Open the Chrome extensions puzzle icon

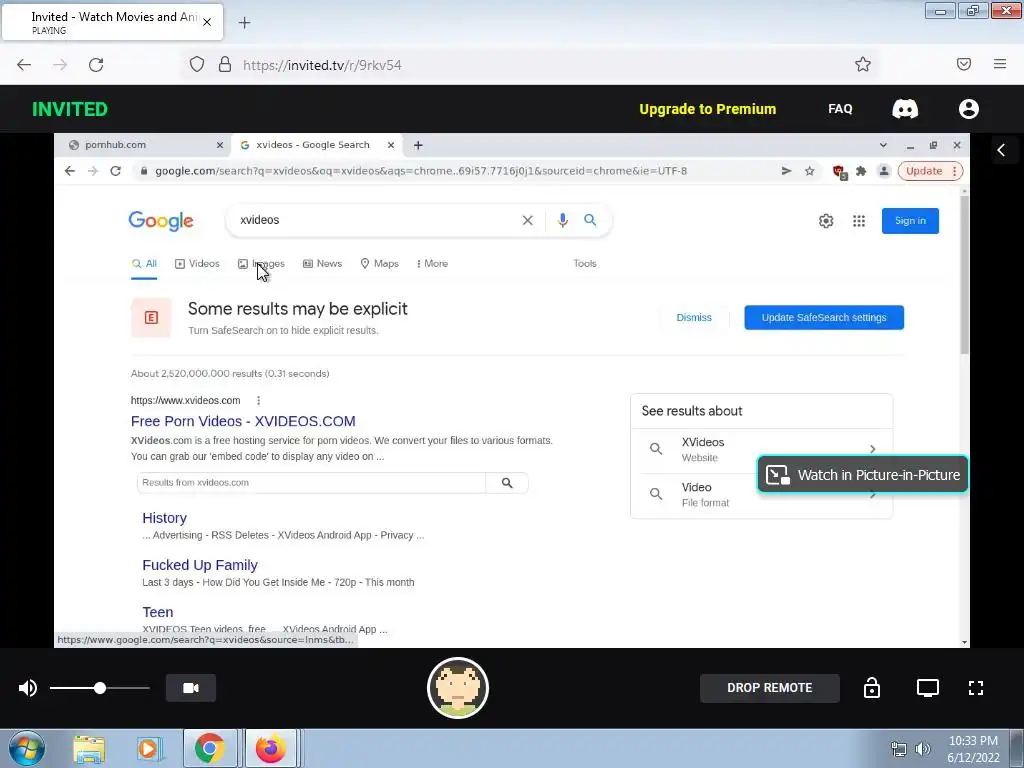coord(861,171)
